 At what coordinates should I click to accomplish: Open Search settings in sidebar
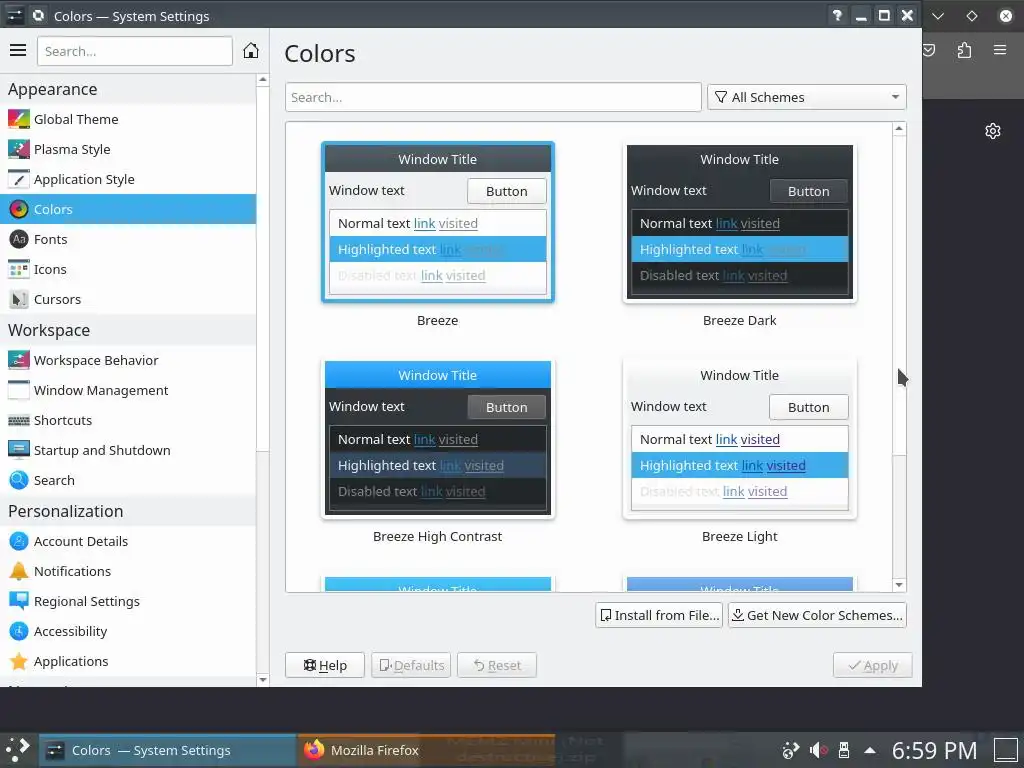(128, 480)
